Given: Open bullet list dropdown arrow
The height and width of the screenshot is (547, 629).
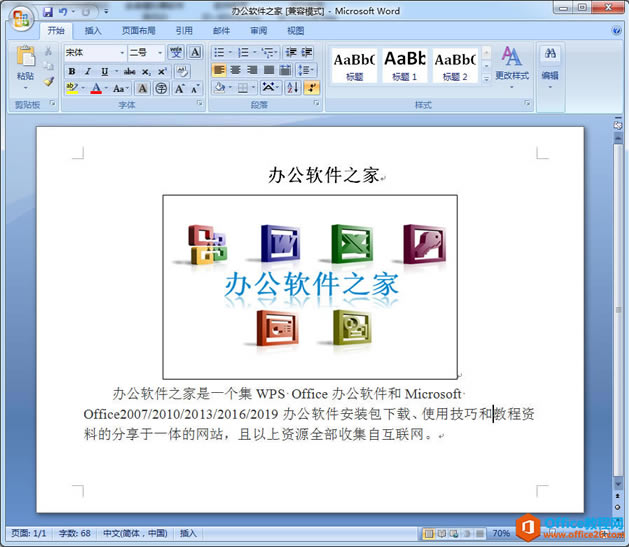Looking at the screenshot, I should point(230,53).
